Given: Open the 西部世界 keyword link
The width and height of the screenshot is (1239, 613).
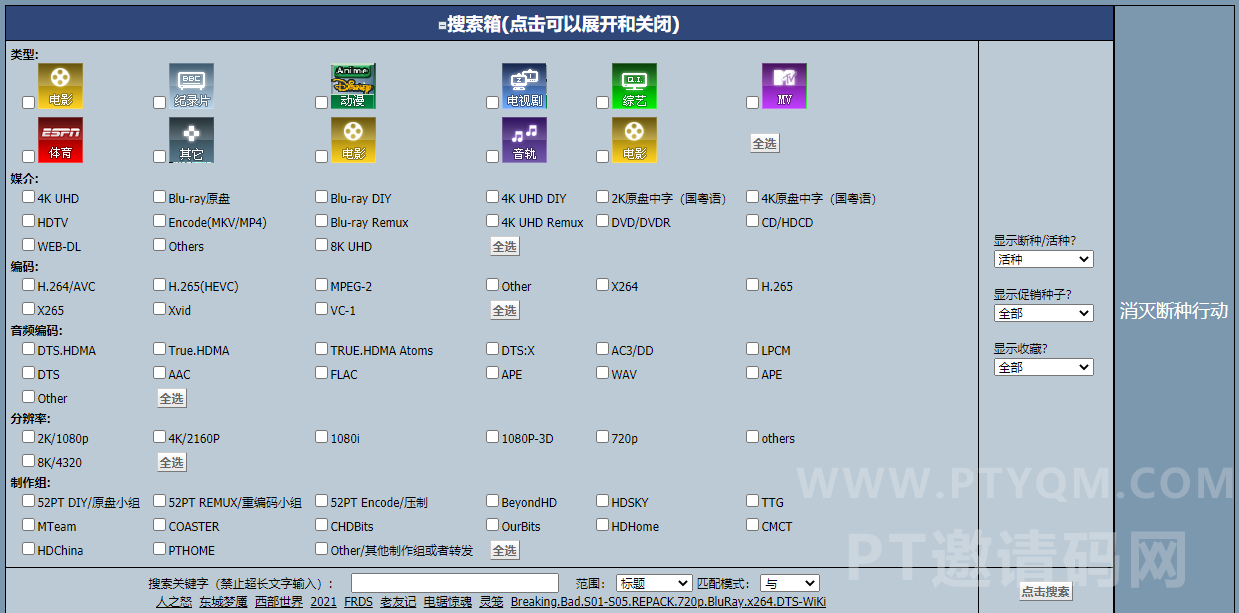Looking at the screenshot, I should point(279,602).
